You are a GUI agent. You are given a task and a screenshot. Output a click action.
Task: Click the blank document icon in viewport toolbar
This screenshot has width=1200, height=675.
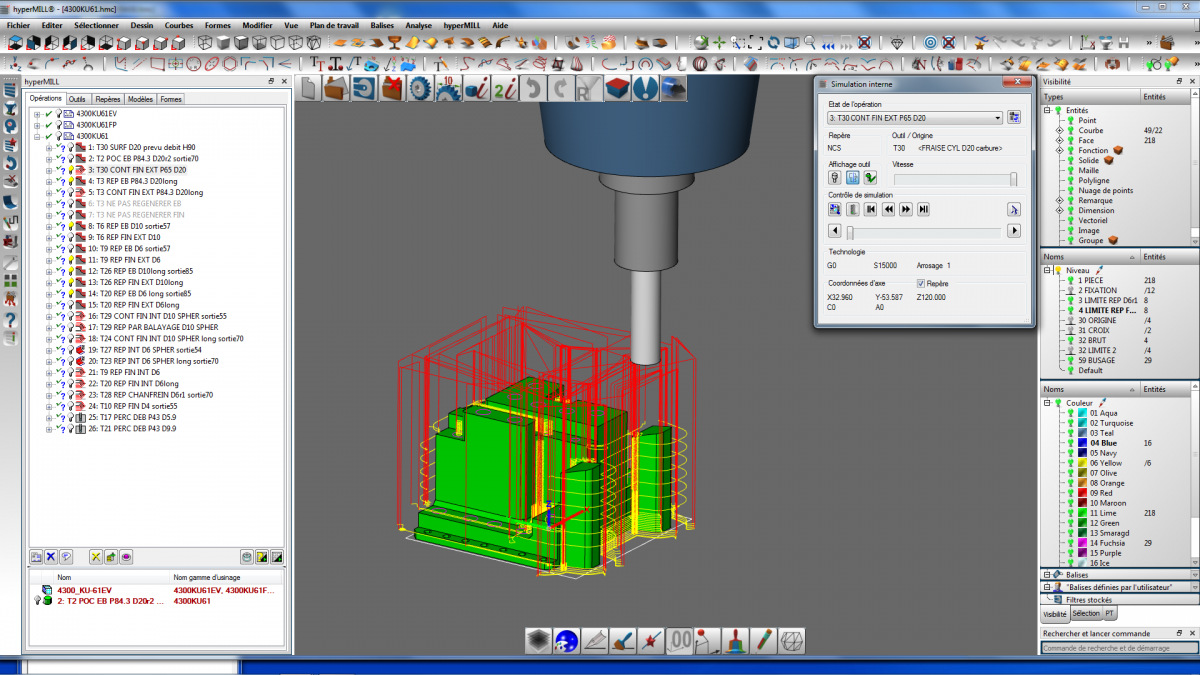[x=309, y=88]
